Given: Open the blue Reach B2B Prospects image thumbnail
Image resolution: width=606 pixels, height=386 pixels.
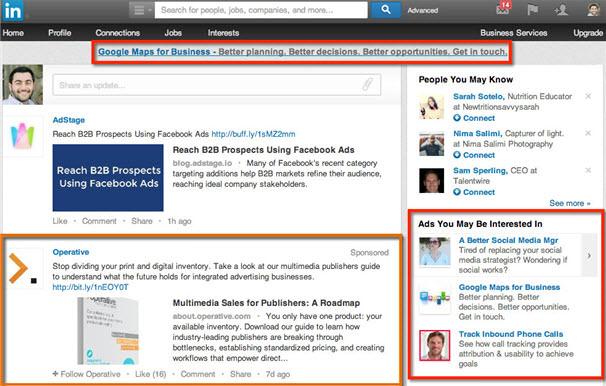Looking at the screenshot, I should (x=108, y=177).
